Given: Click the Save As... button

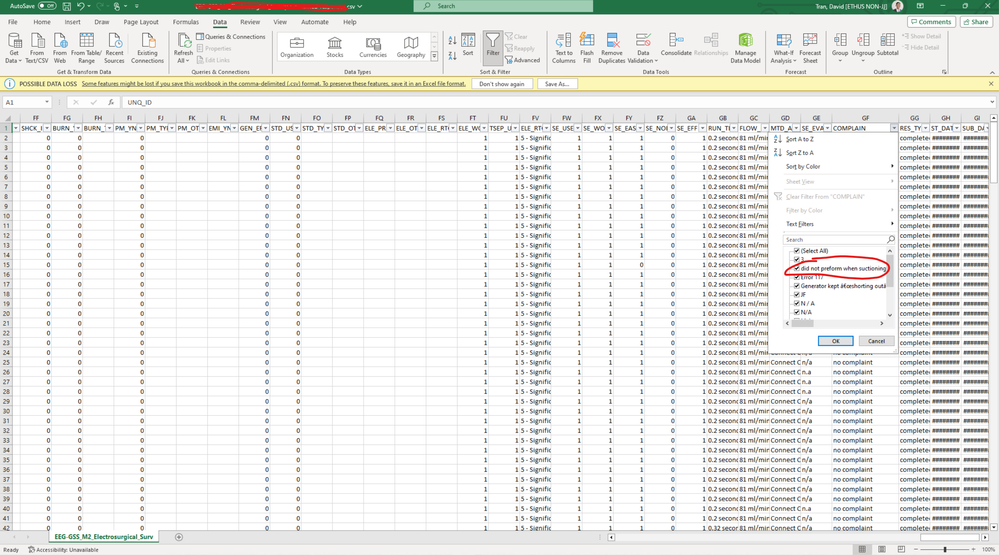Looking at the screenshot, I should [x=558, y=84].
